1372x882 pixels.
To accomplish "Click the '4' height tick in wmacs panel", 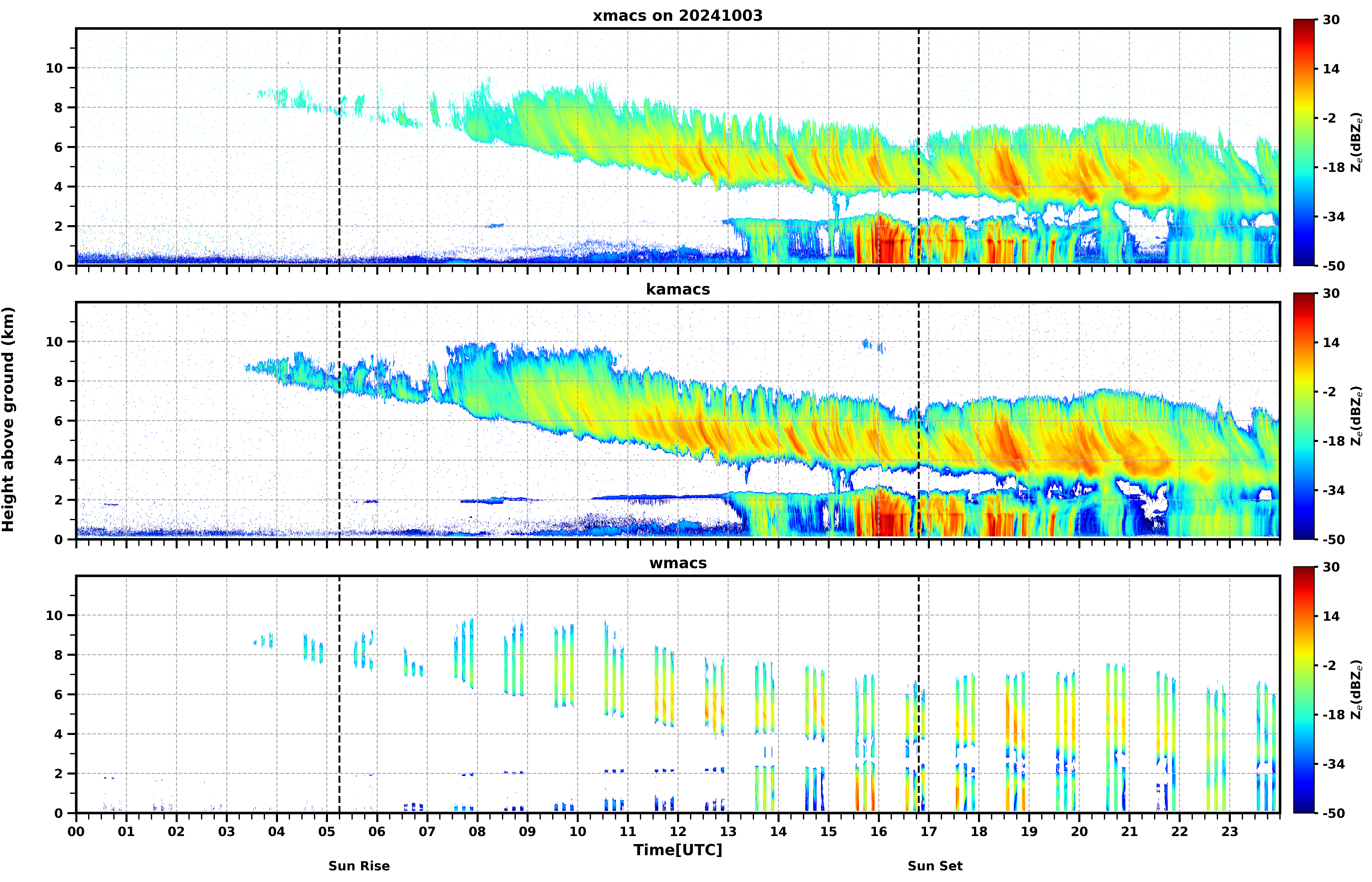I will coord(58,734).
